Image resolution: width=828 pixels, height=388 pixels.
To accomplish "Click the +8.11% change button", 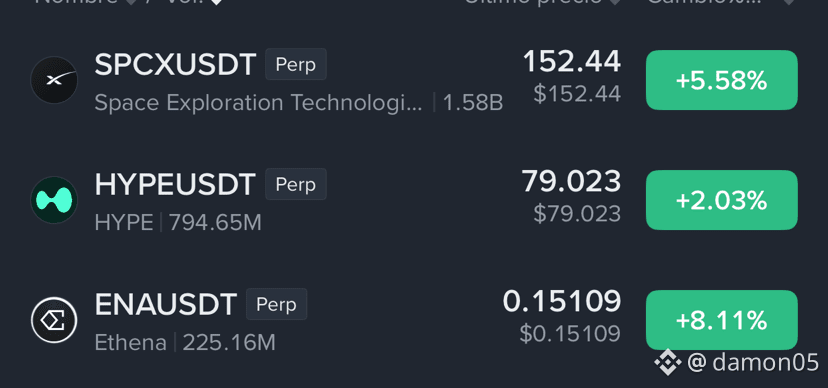I will (x=721, y=320).
